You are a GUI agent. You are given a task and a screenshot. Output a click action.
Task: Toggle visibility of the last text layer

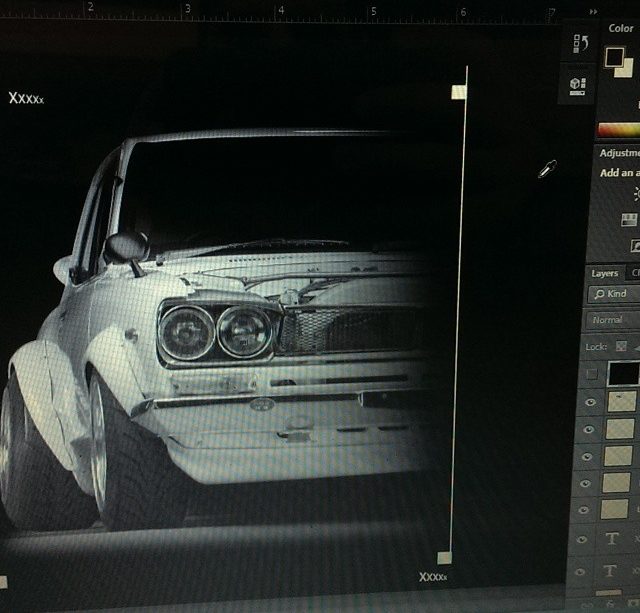(x=591, y=570)
